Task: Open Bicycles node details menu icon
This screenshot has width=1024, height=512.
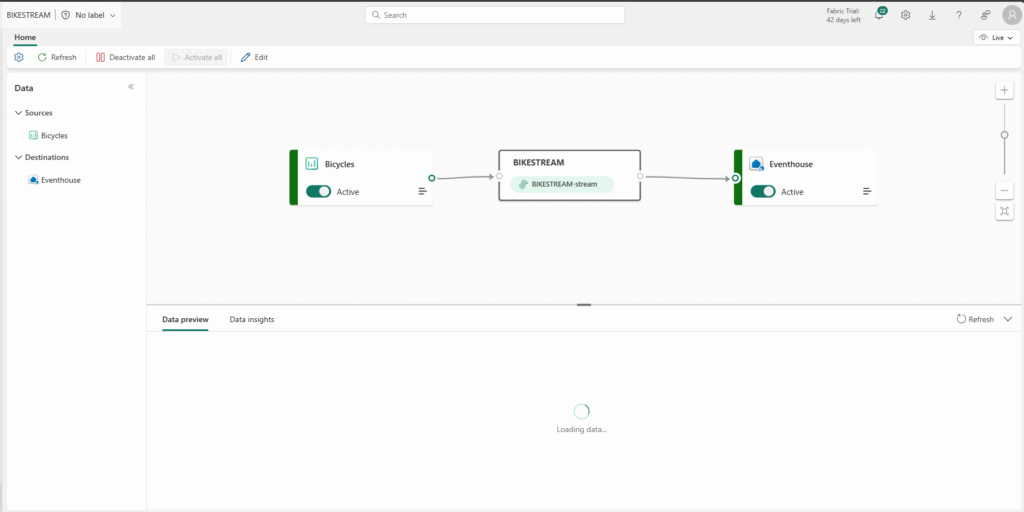Action: coord(422,191)
